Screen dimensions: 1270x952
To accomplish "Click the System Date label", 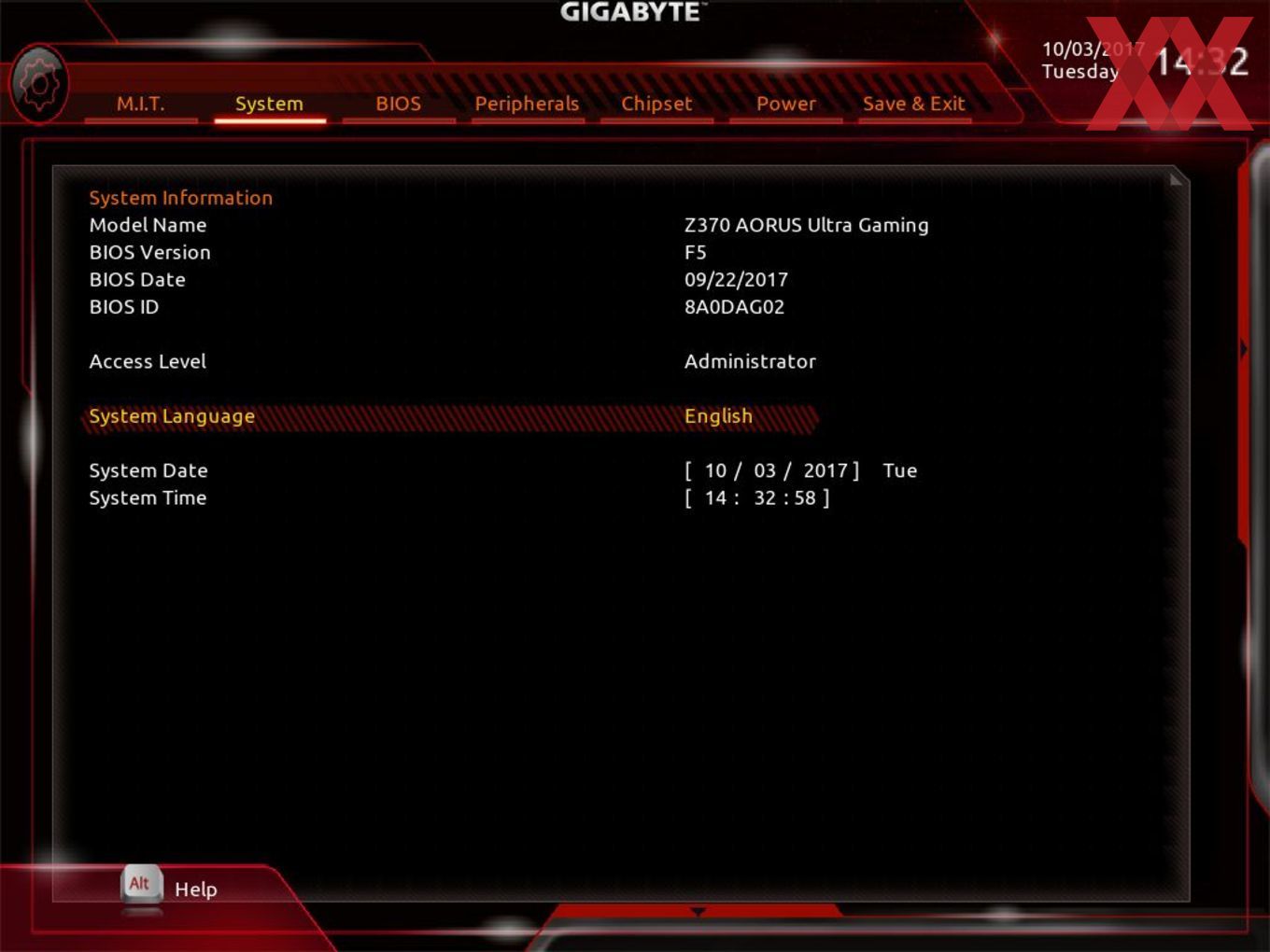I will pos(148,470).
